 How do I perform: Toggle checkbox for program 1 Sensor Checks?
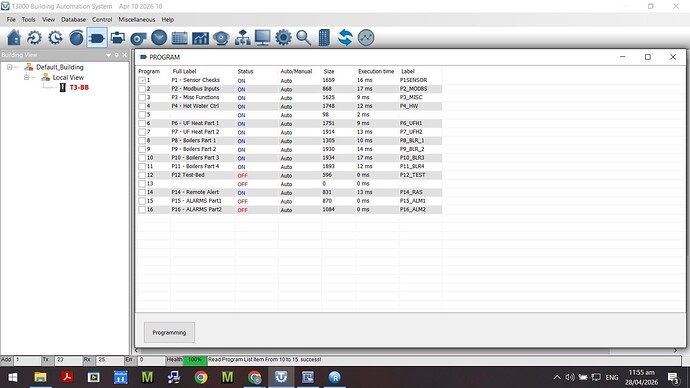tap(142, 81)
